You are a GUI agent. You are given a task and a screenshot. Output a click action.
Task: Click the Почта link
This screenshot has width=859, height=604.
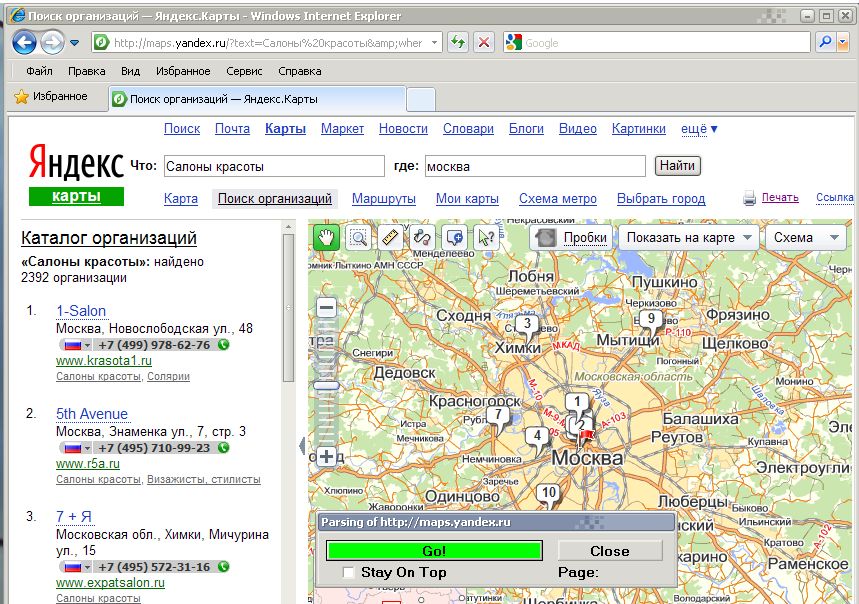[x=232, y=129]
